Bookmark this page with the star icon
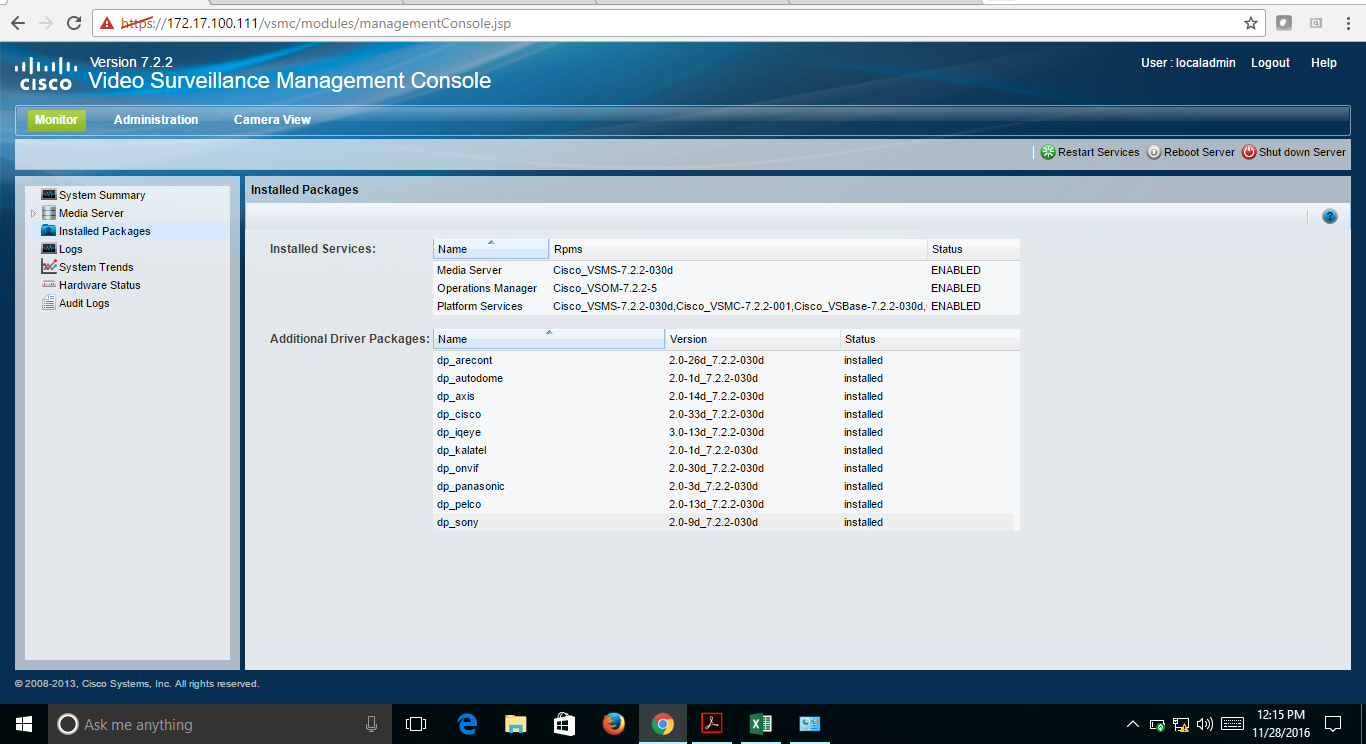This screenshot has height=744, width=1366. coord(1250,23)
